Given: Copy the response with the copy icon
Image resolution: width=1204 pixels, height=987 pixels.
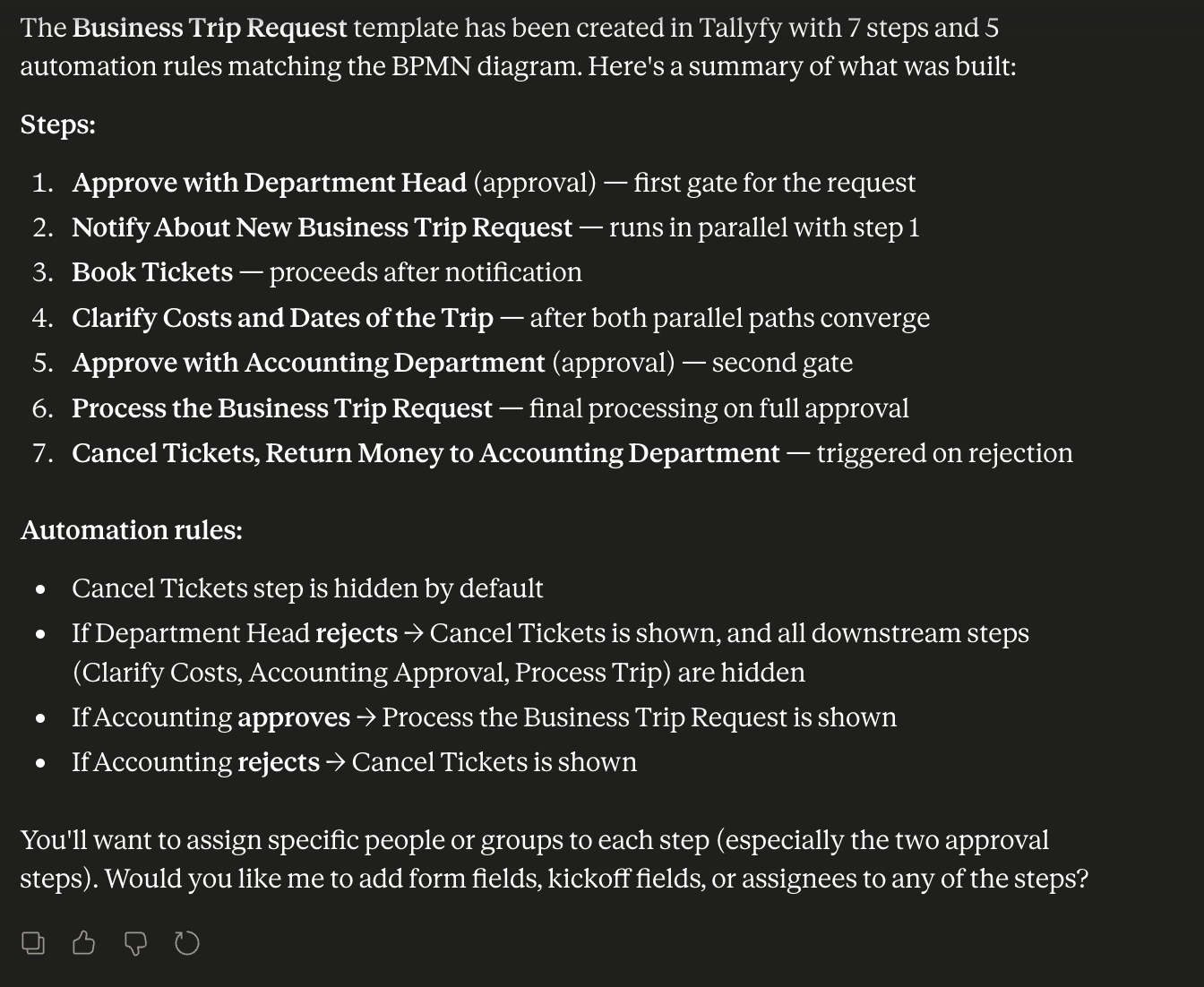Looking at the screenshot, I should point(33,943).
